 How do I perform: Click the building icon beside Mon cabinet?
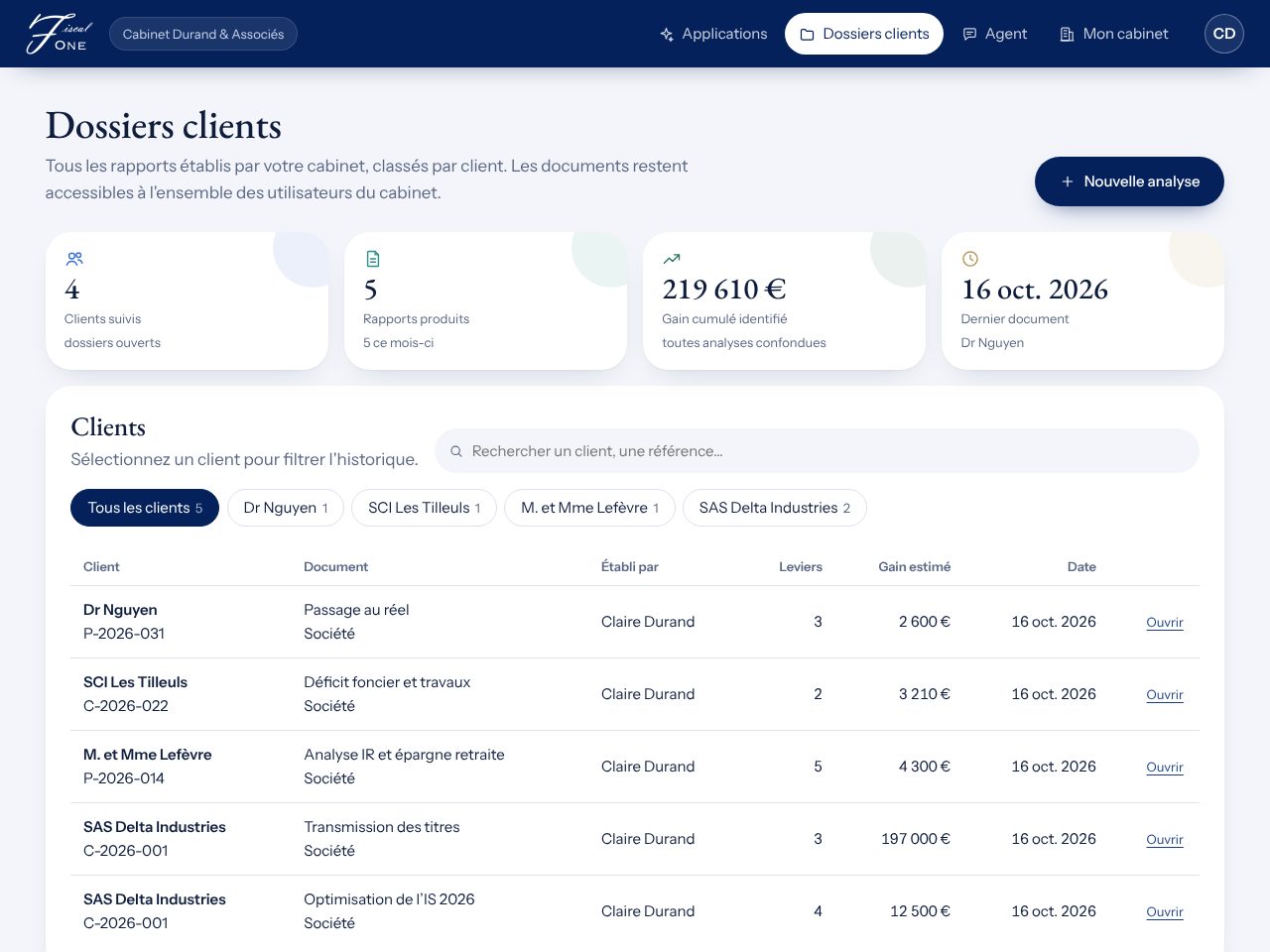[x=1068, y=35]
